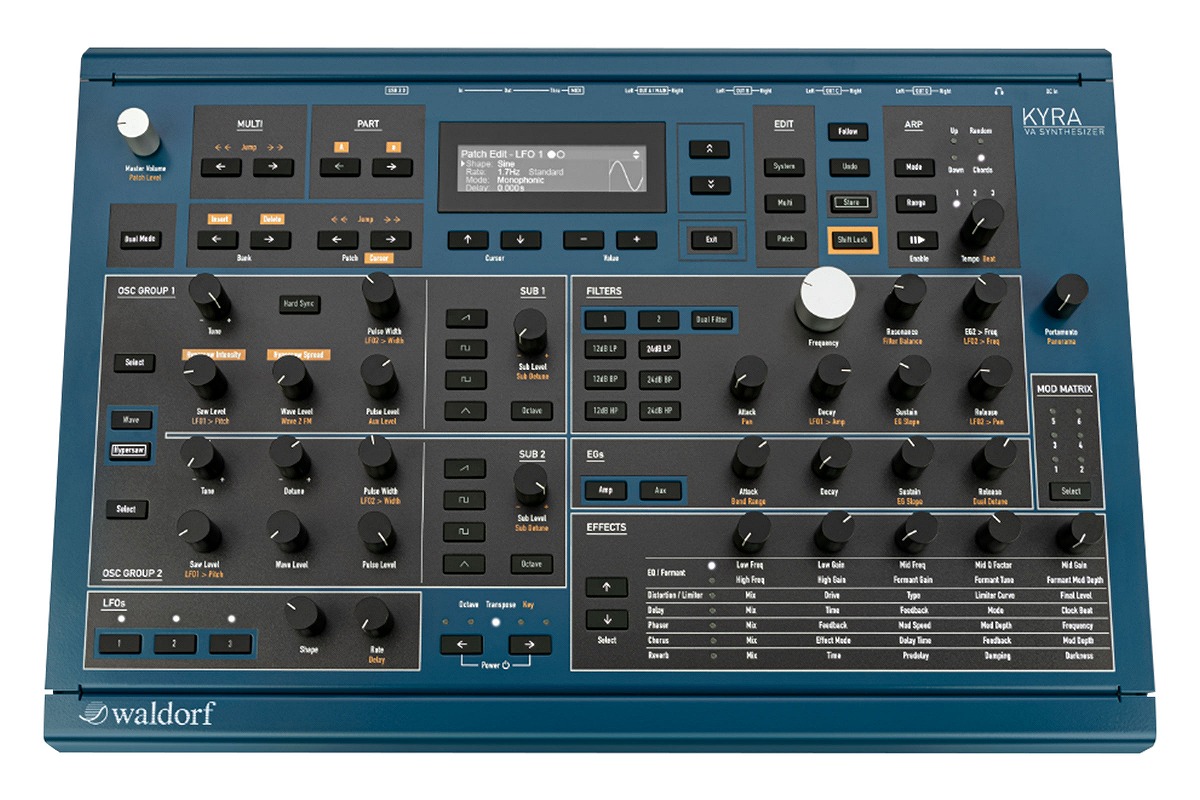This screenshot has height=800, width=1200.
Task: Click the SUB 1 Octave button
Action: tap(531, 410)
